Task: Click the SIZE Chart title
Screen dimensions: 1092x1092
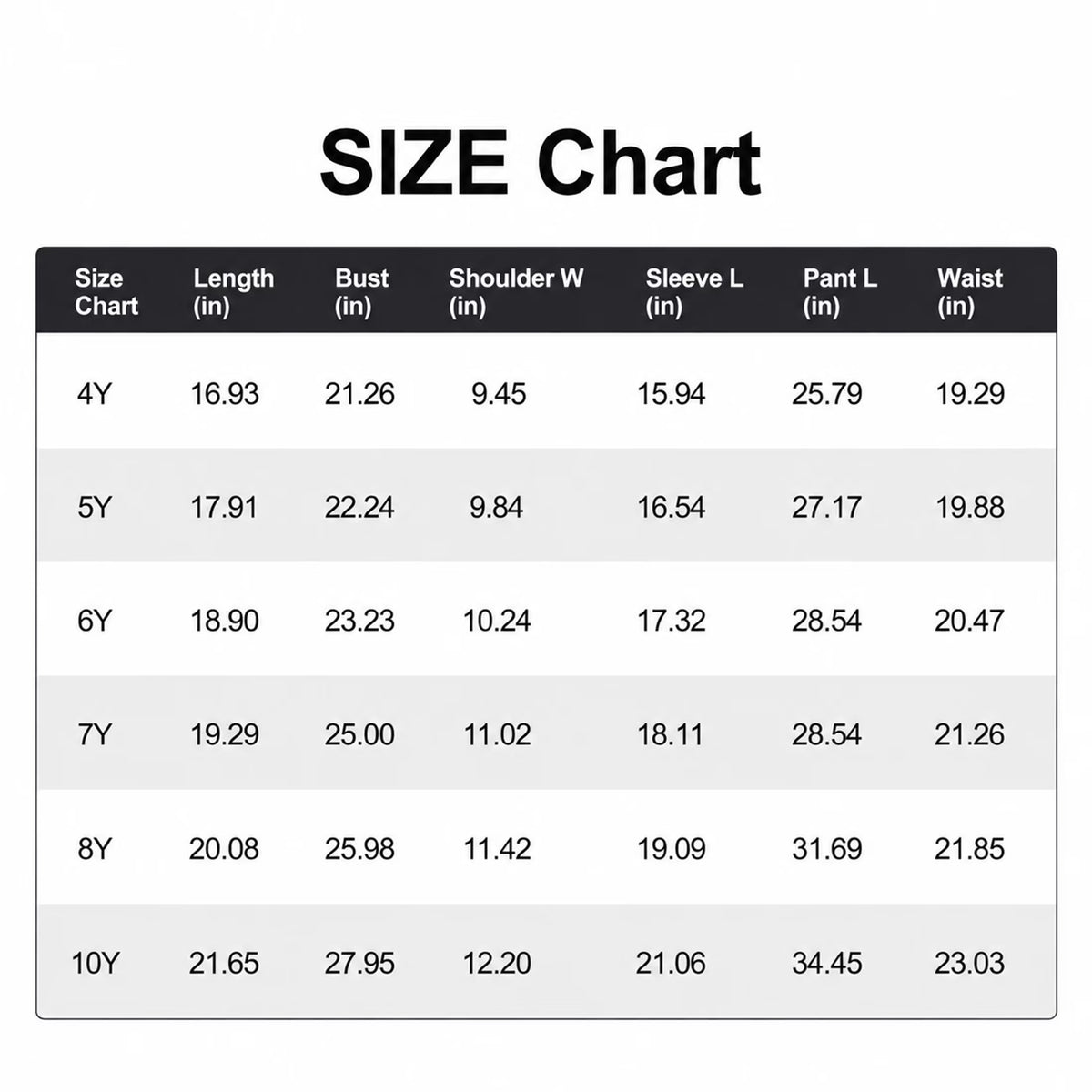Action: [x=541, y=164]
